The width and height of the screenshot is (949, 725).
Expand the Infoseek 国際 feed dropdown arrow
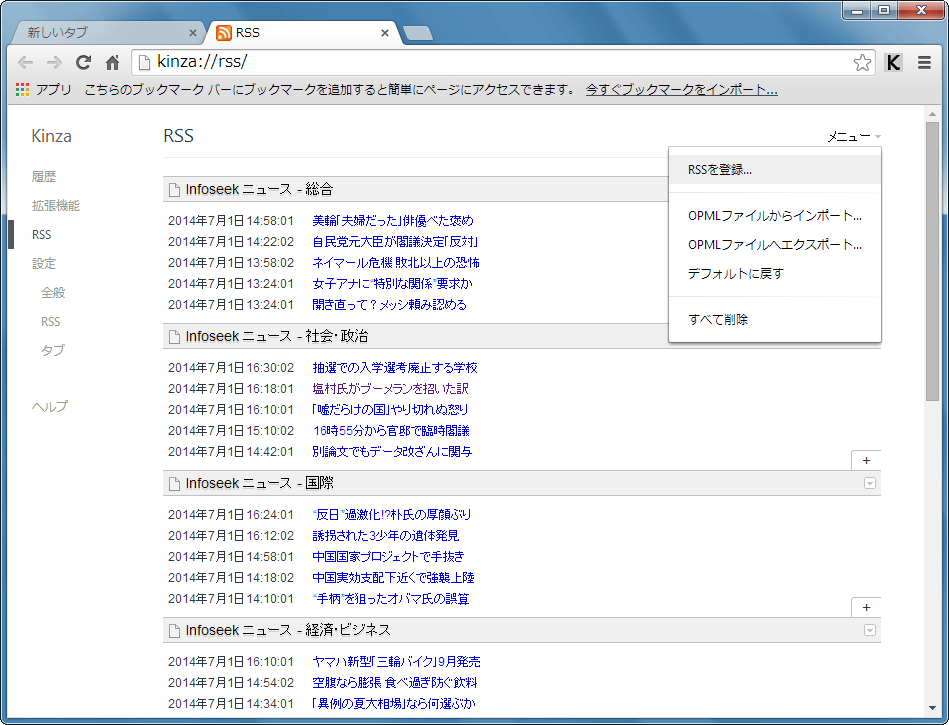(869, 483)
